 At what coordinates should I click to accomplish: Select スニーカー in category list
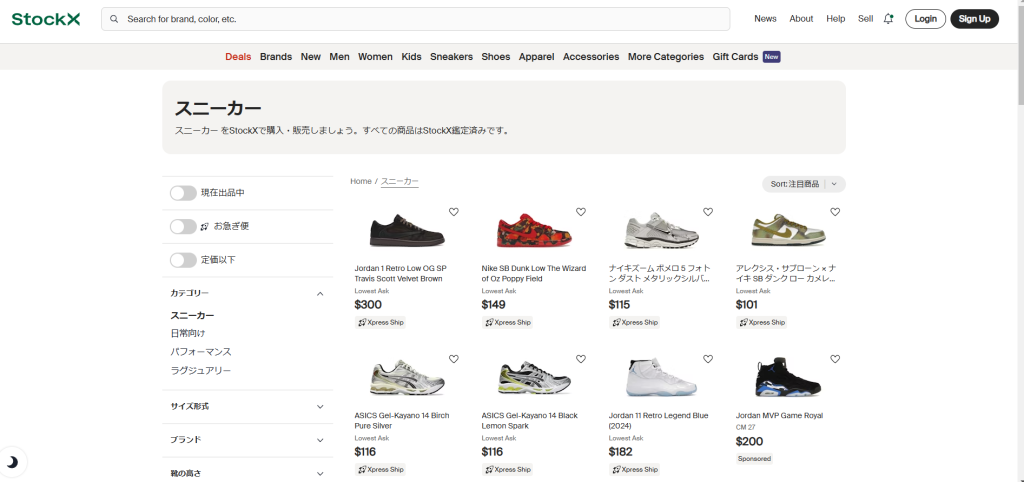pos(192,315)
